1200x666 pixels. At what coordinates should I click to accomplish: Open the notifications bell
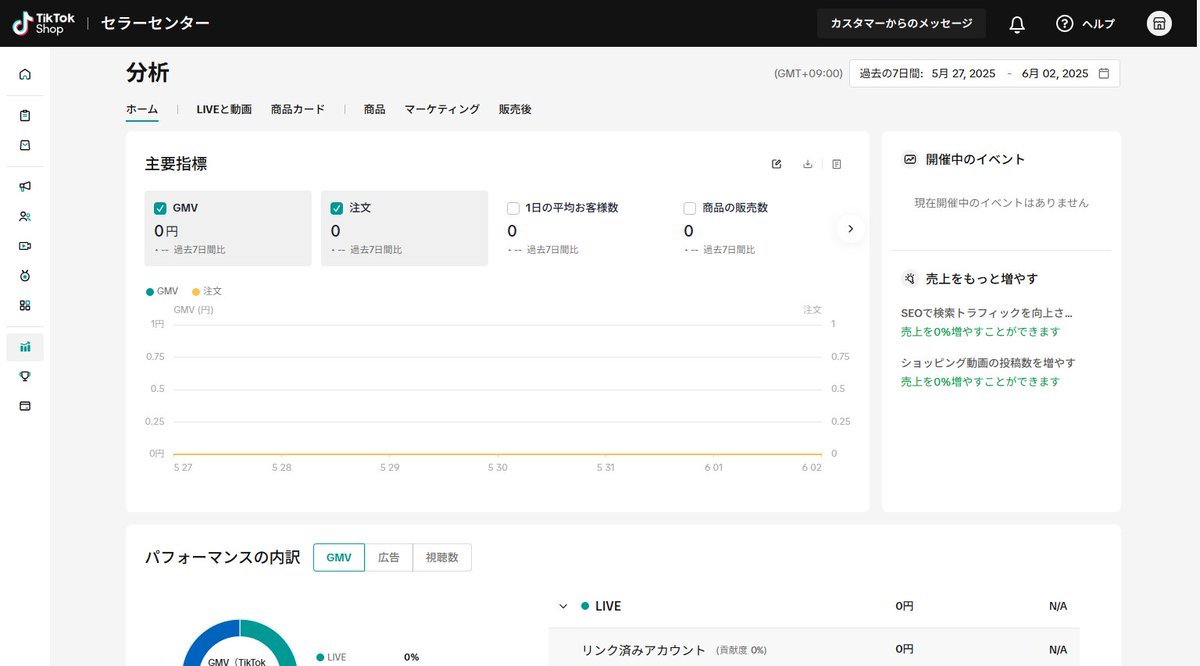tap(1017, 24)
